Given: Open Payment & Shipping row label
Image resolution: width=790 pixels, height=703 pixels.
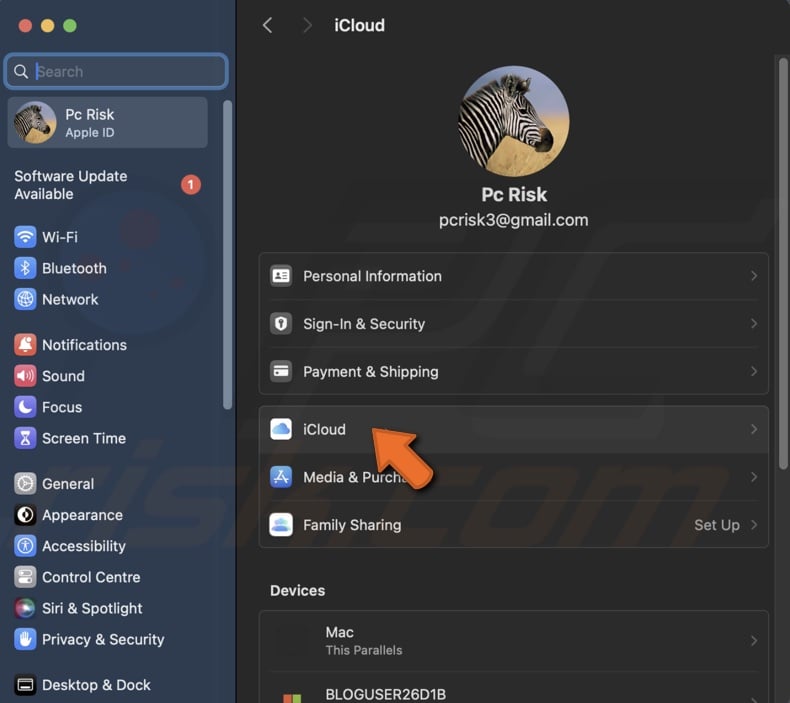Looking at the screenshot, I should 371,372.
